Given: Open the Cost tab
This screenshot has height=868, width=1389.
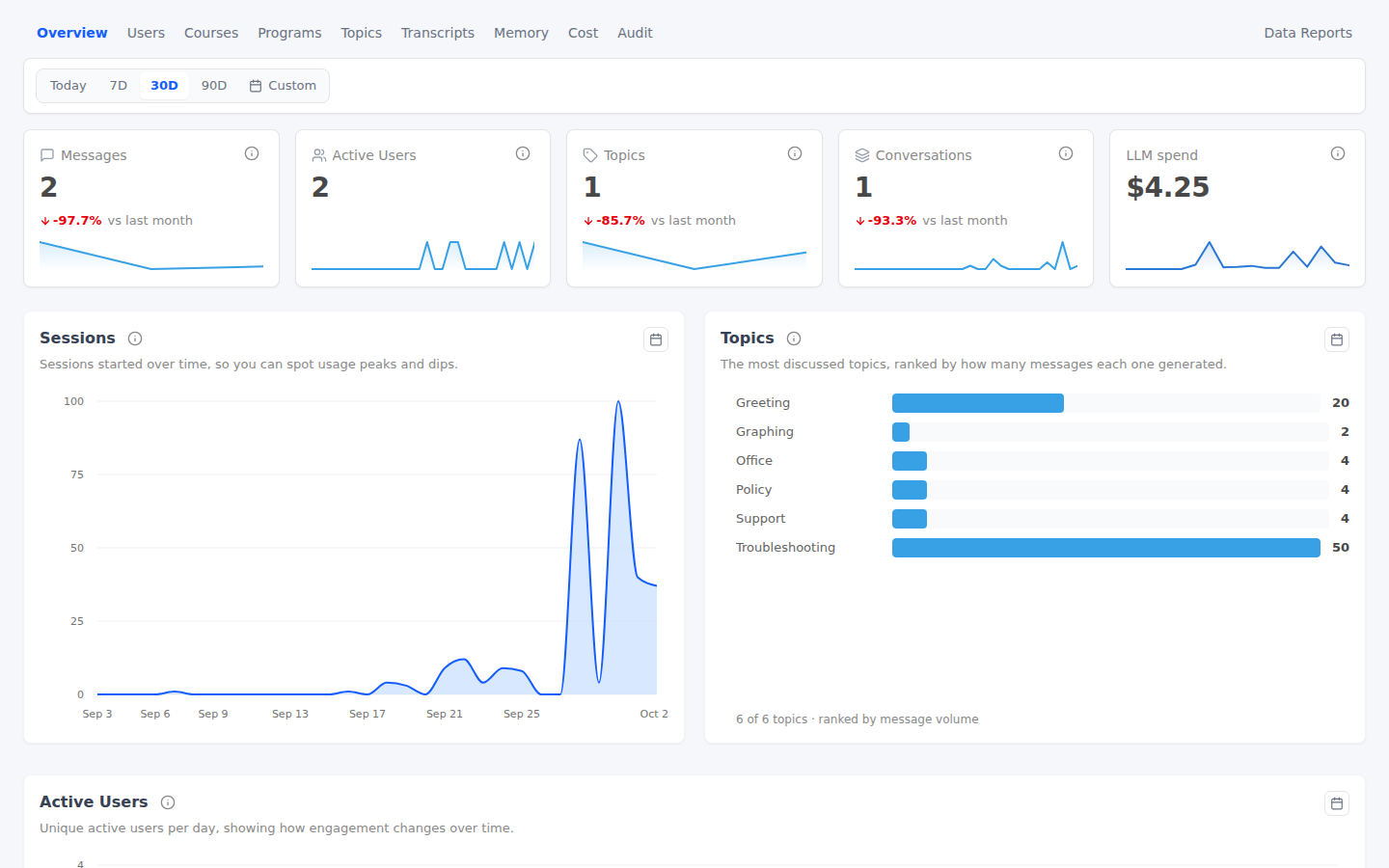Looking at the screenshot, I should (x=583, y=33).
